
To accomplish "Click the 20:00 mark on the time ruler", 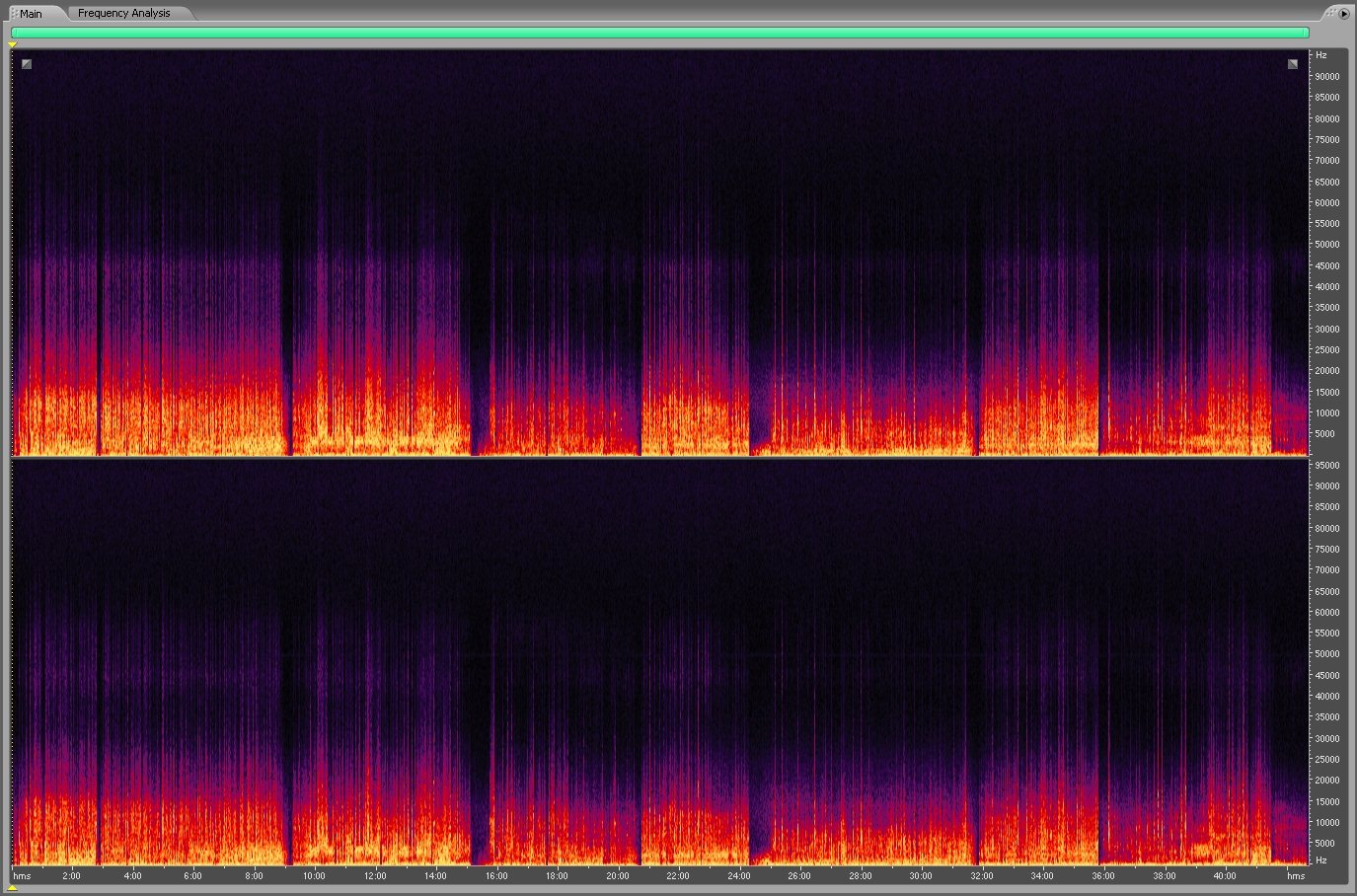I will coord(617,875).
